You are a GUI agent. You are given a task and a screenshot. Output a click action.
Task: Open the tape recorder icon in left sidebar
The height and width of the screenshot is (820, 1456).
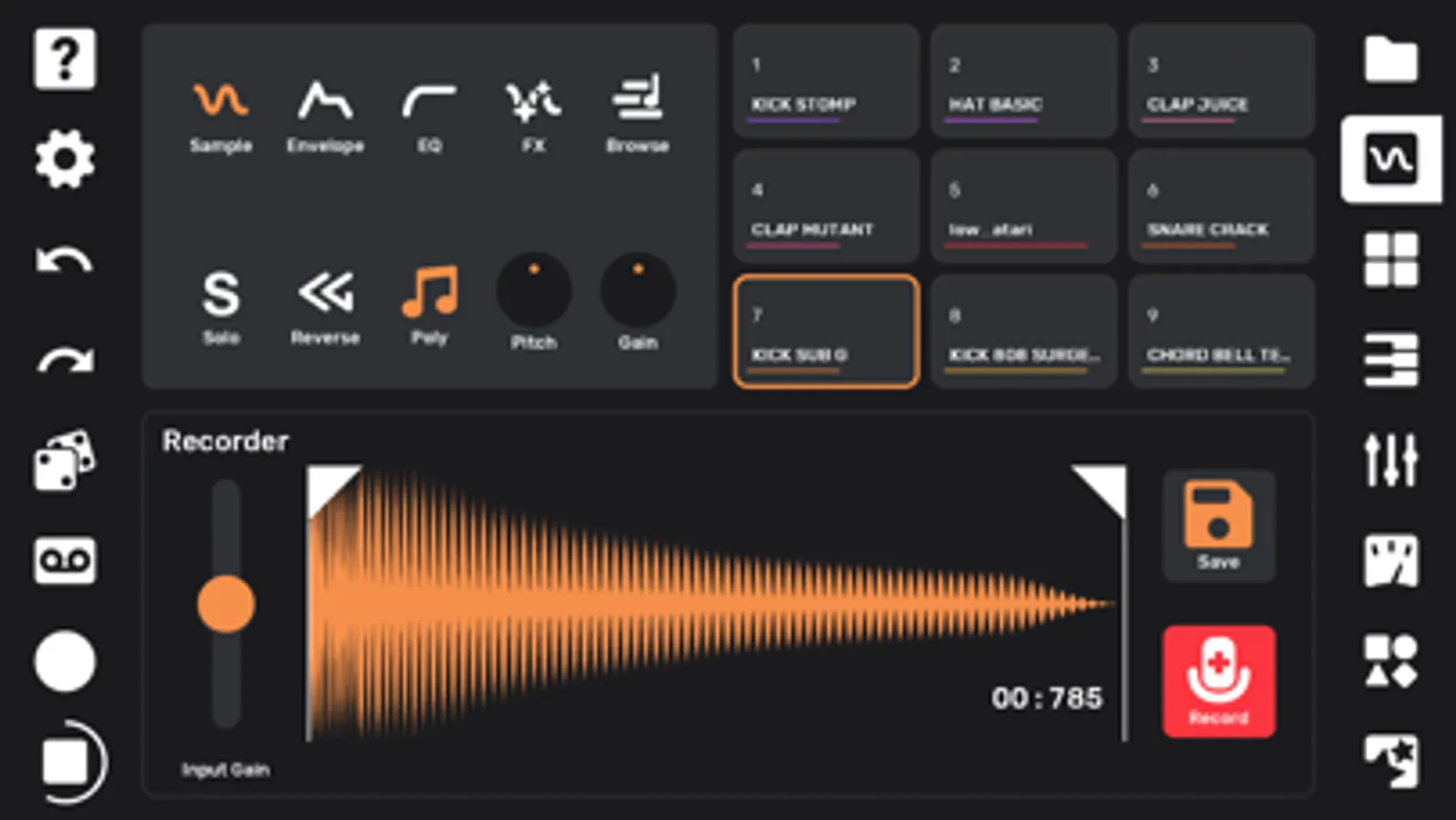65,560
